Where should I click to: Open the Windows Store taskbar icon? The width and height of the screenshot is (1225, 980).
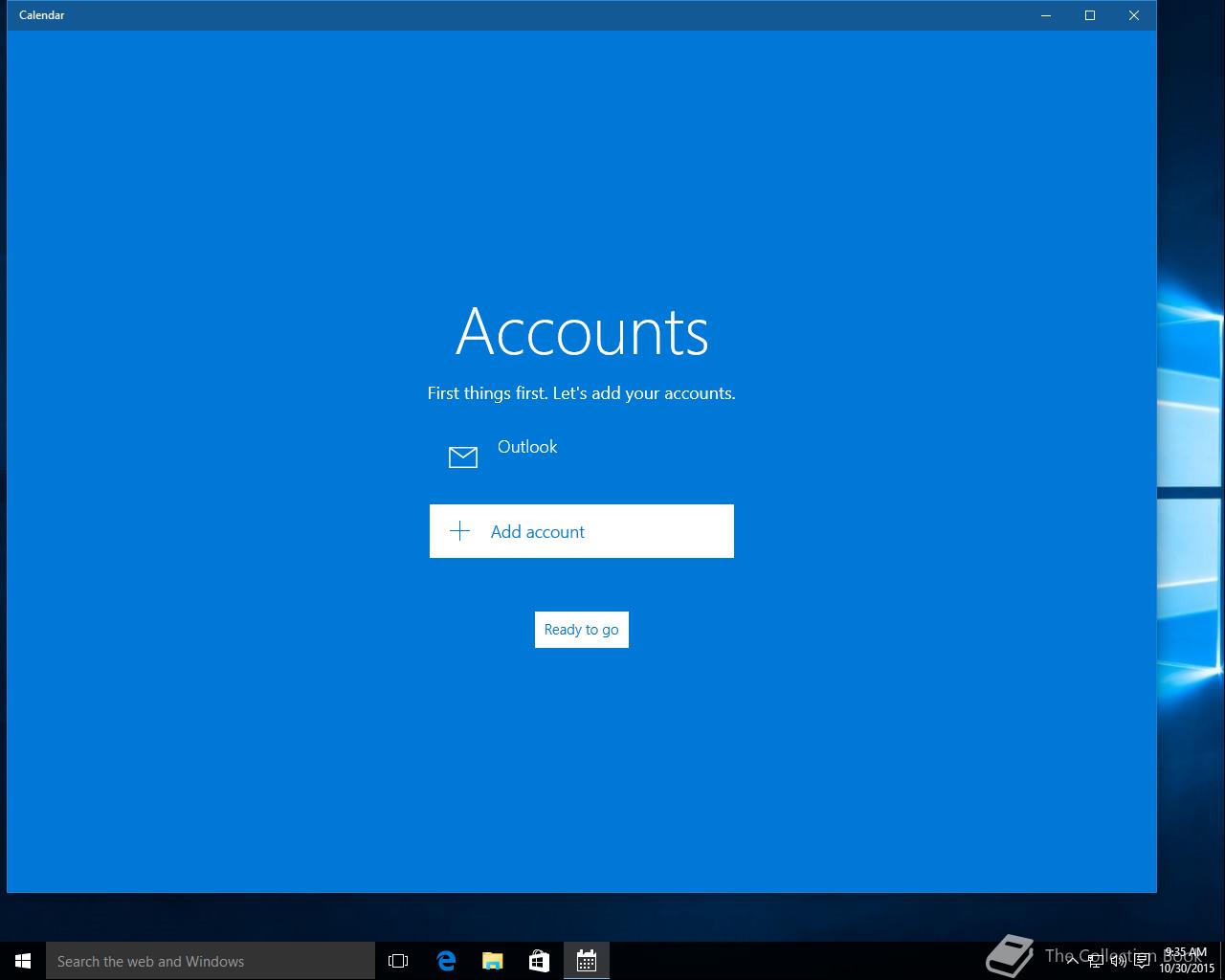point(540,961)
